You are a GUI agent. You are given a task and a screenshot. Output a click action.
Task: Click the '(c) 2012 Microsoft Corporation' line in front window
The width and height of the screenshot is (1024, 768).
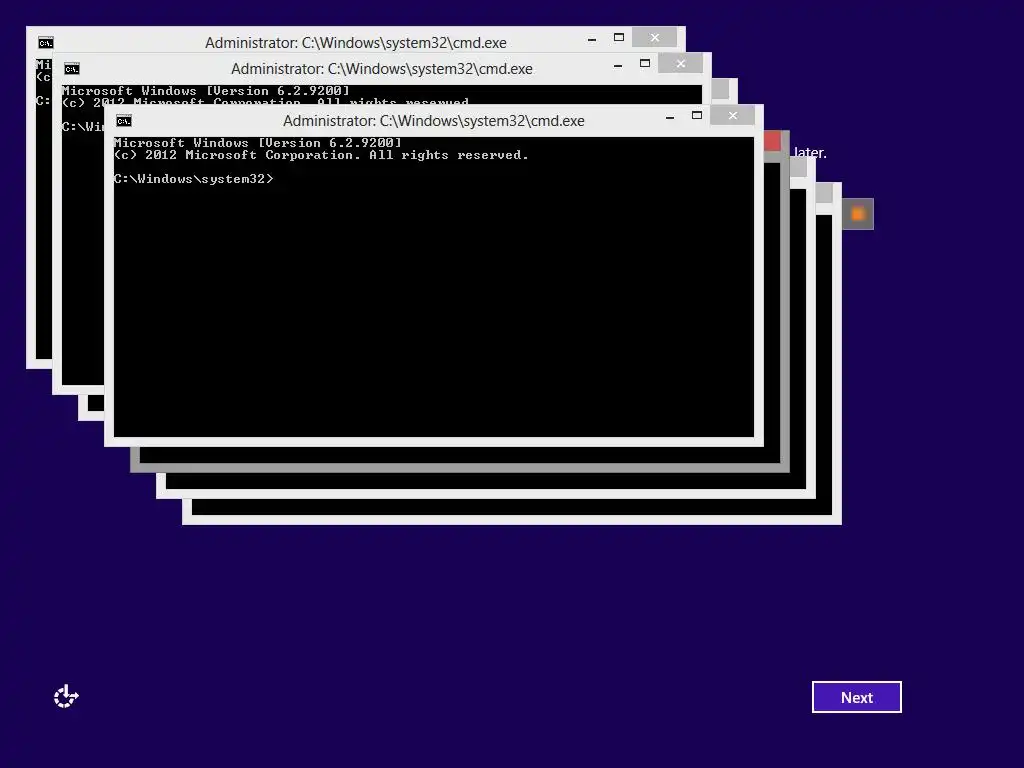pos(321,155)
